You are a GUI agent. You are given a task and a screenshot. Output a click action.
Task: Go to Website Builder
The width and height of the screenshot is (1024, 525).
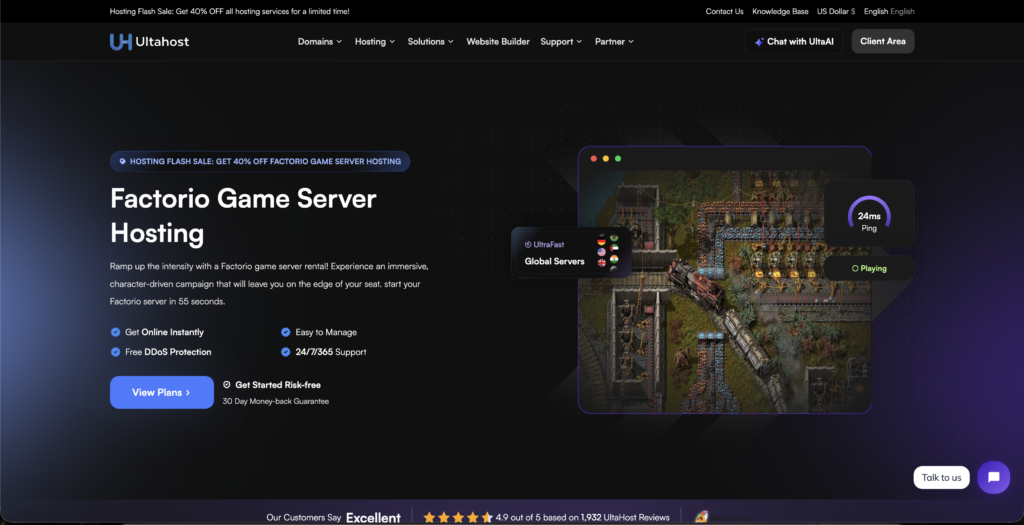(x=498, y=41)
